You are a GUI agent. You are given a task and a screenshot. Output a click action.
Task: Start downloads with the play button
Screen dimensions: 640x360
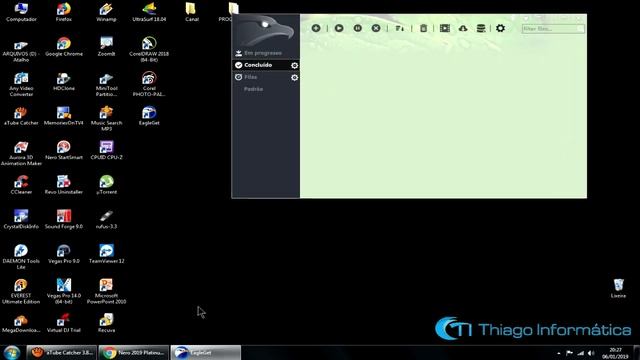coord(339,28)
